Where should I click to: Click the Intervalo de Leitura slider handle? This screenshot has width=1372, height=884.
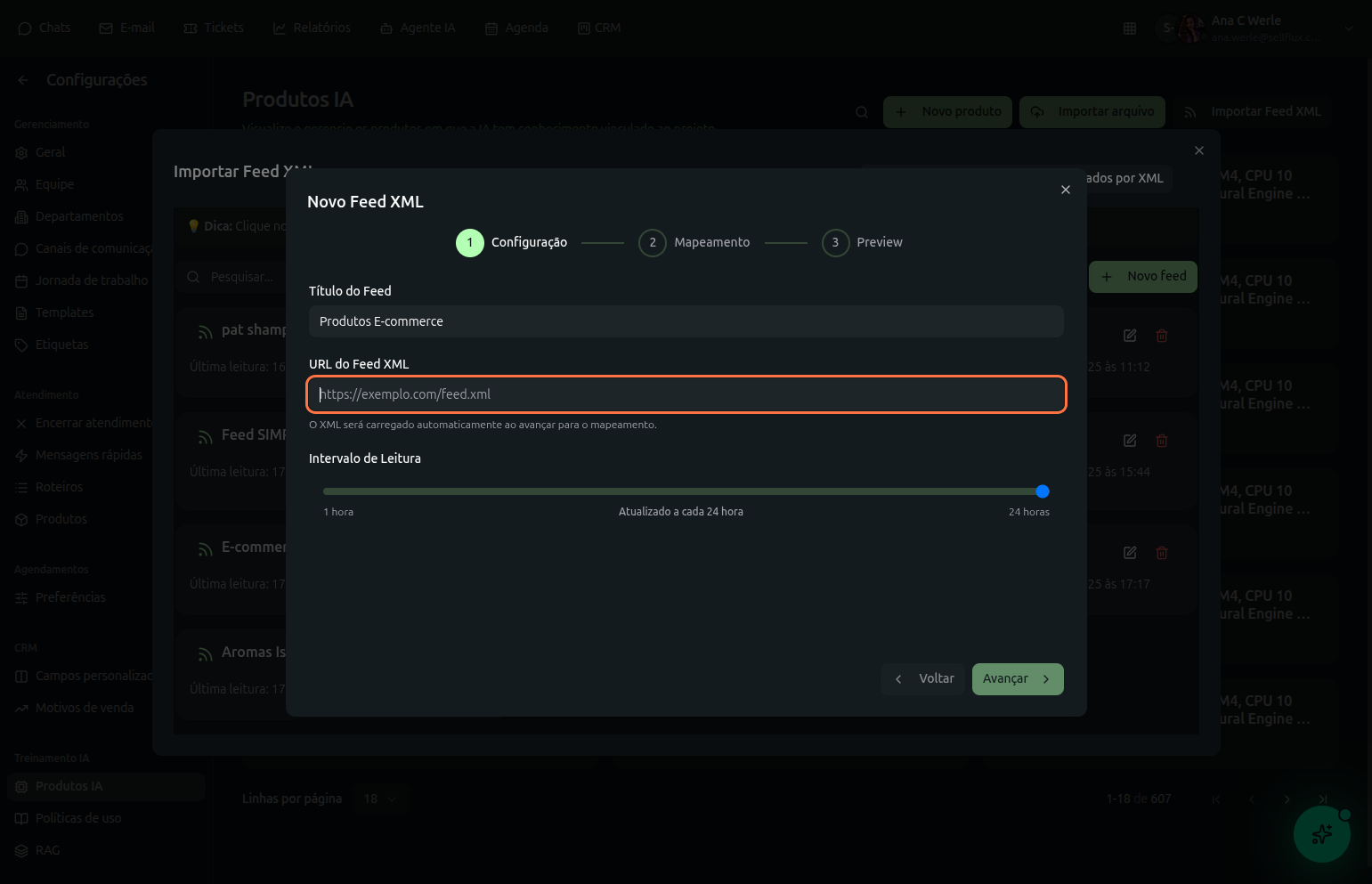[1043, 491]
